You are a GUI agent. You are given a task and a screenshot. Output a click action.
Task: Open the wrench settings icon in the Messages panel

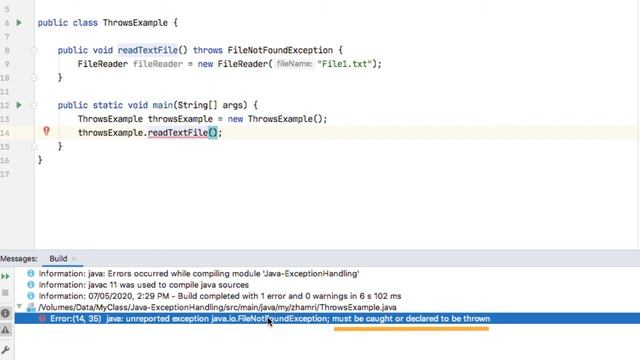[x=5, y=349]
